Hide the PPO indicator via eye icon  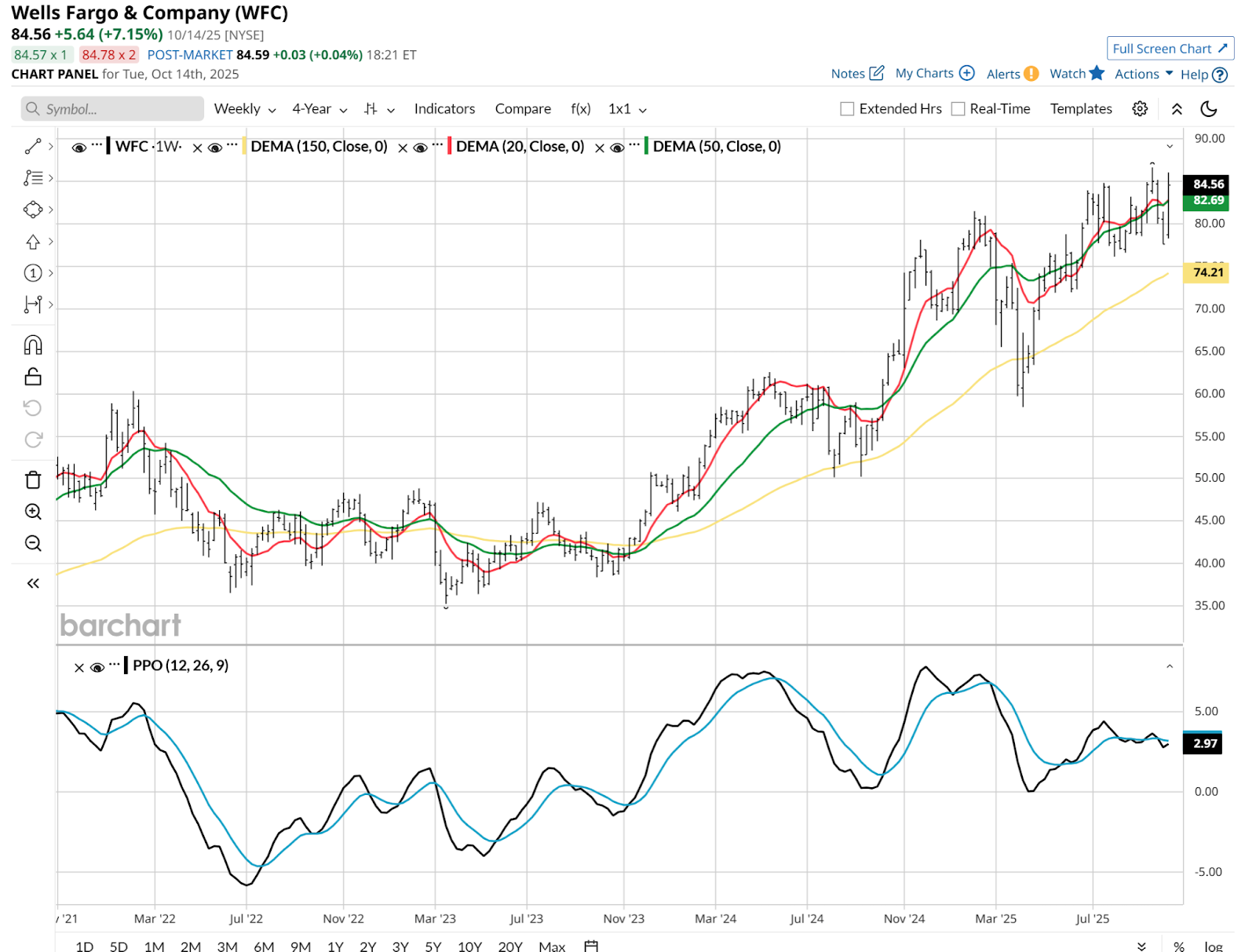coord(97,667)
